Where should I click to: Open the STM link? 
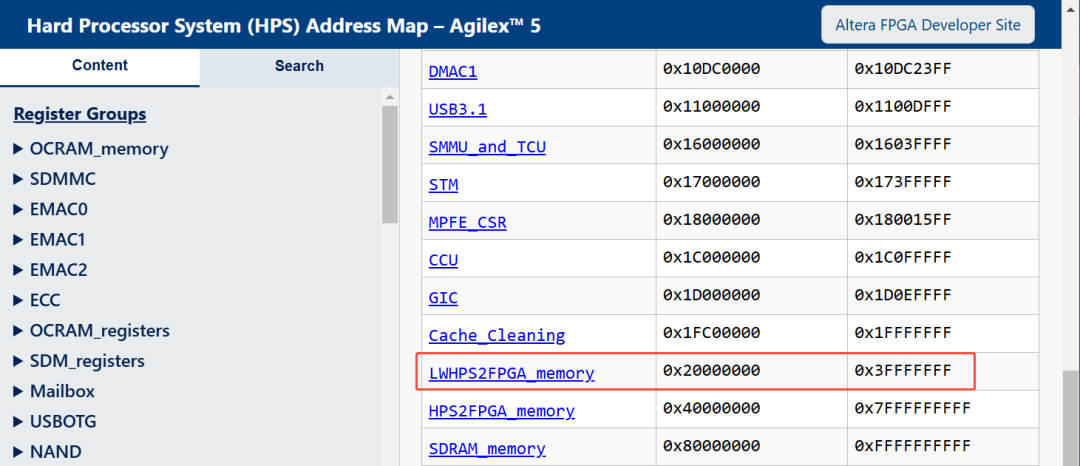click(x=443, y=184)
